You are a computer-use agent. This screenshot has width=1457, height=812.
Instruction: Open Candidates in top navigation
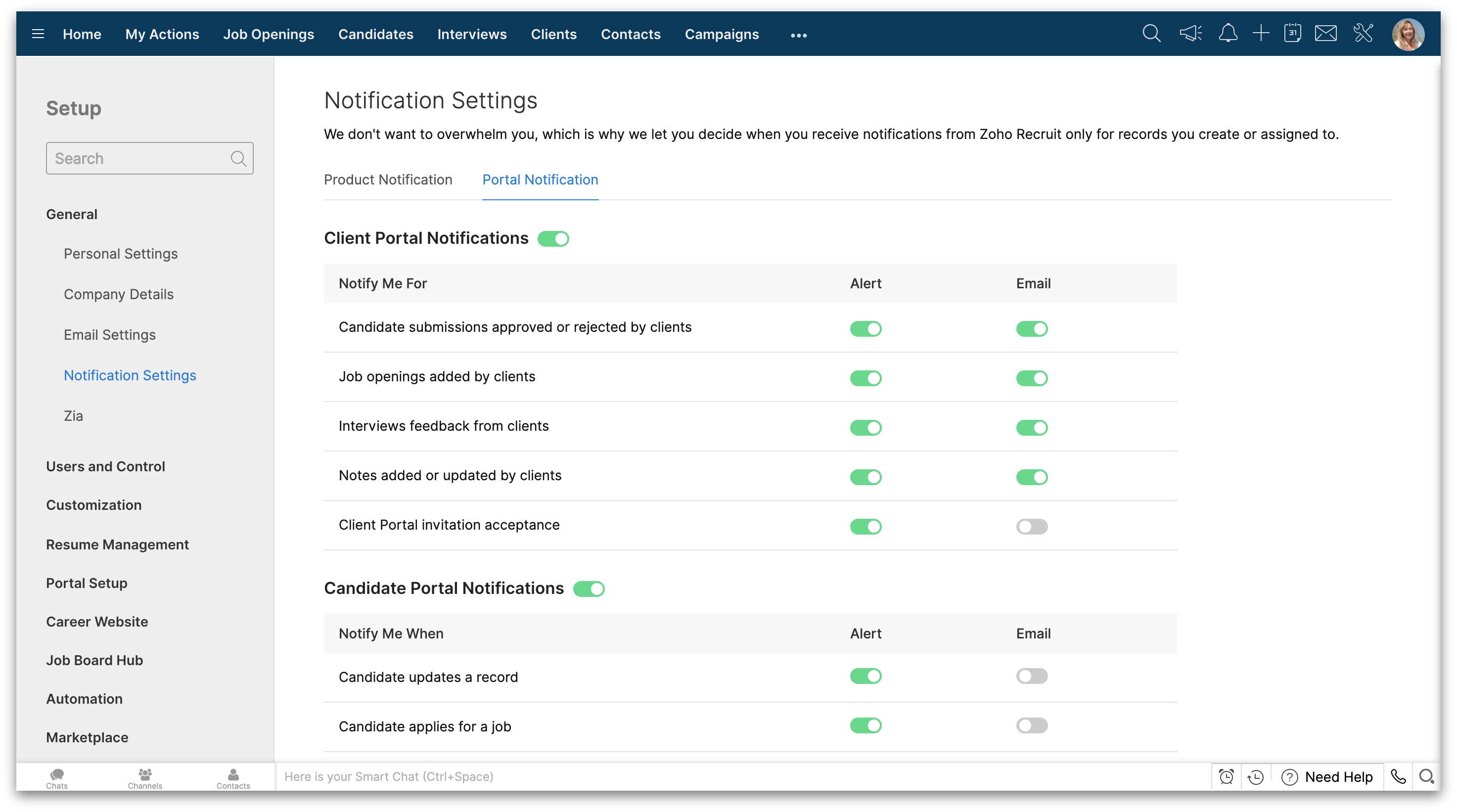pos(375,34)
